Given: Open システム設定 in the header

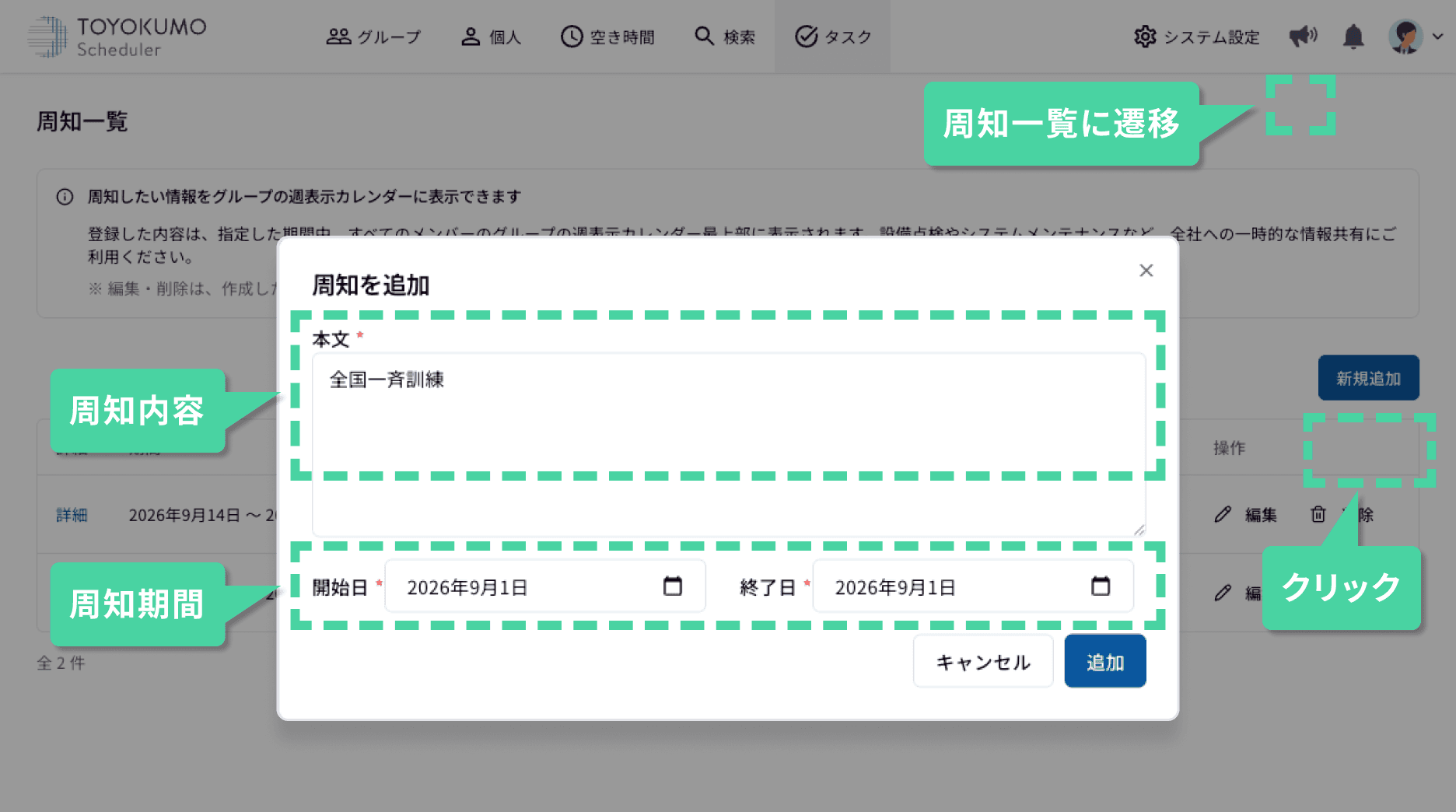Looking at the screenshot, I should click(x=1196, y=37).
